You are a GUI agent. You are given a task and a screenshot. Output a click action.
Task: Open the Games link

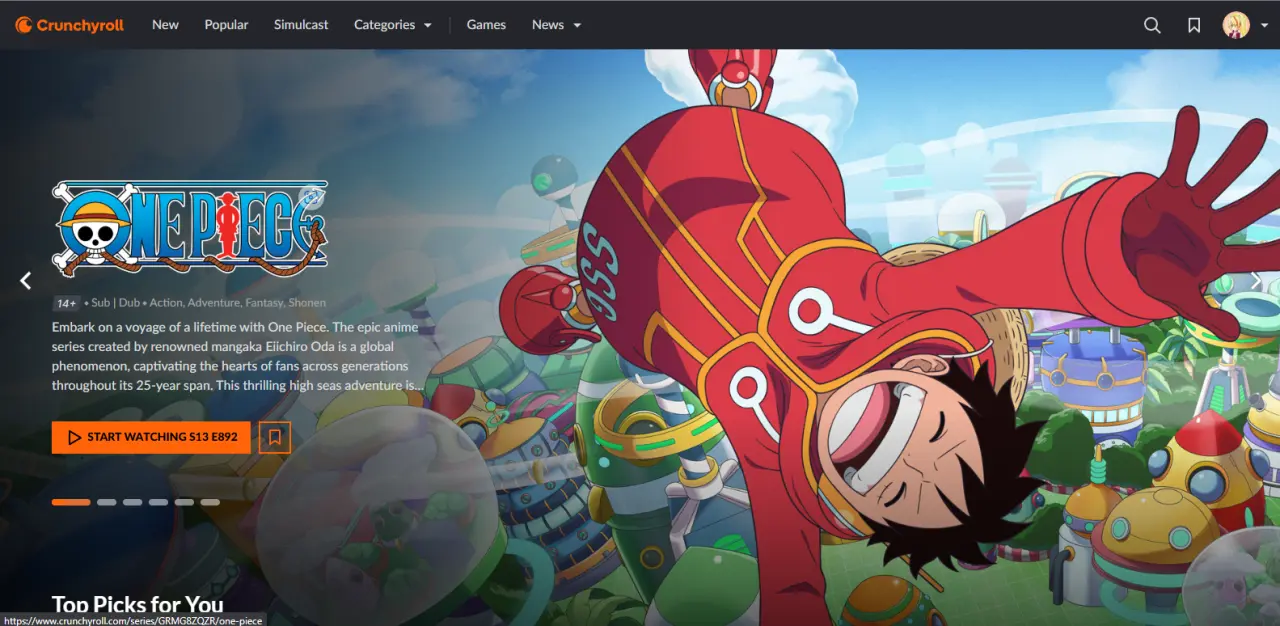coord(486,25)
